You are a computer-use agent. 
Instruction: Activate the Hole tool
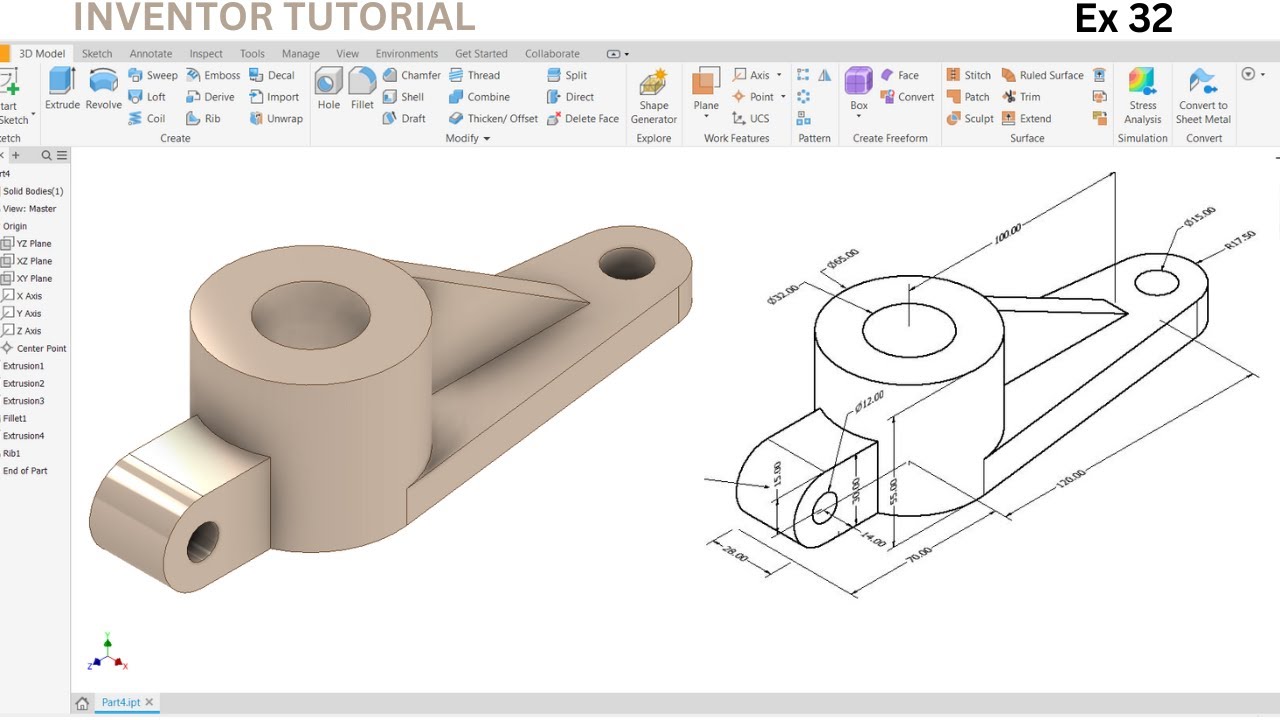point(329,88)
